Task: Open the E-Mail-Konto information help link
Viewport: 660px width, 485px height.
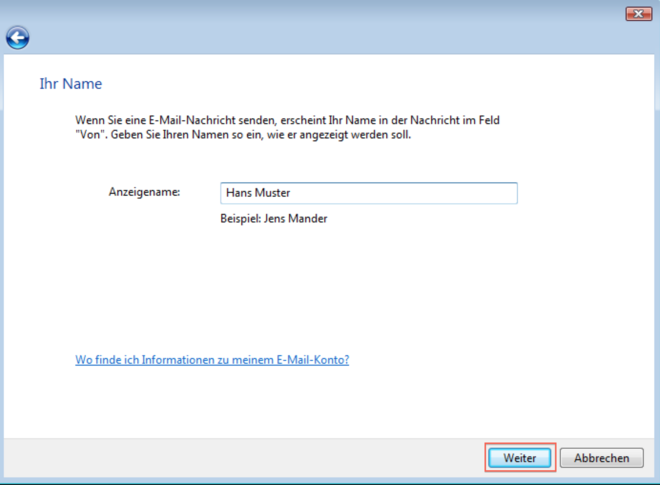Action: tap(212, 360)
